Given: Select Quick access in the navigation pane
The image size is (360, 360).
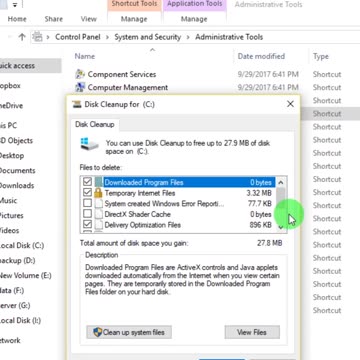Looking at the screenshot, I should pyautogui.click(x=17, y=66).
